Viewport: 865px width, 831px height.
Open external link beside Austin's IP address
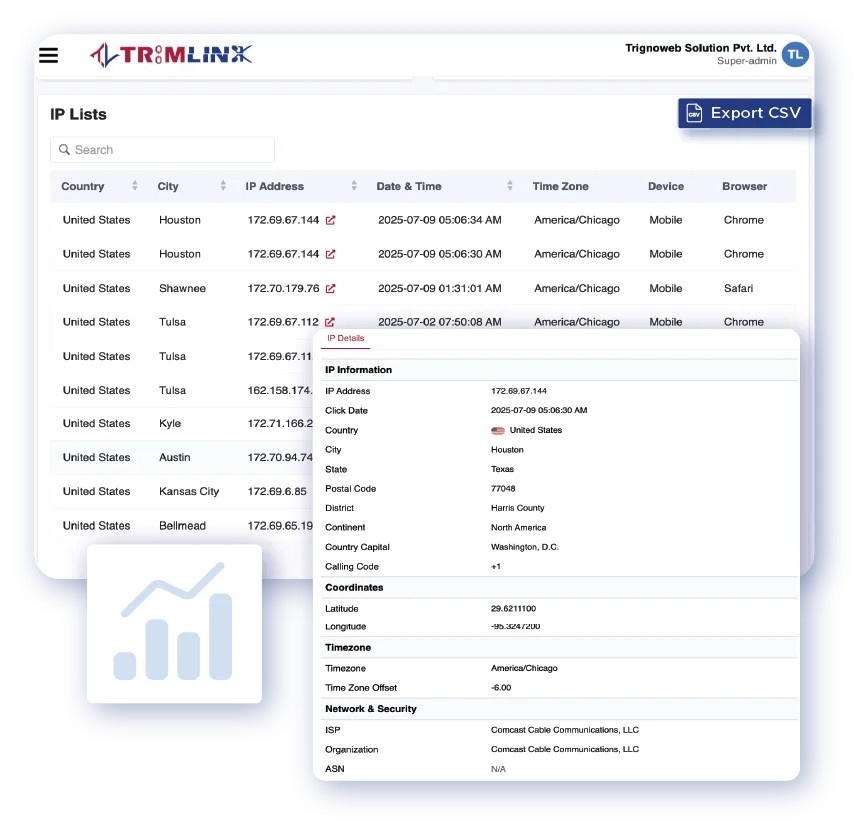(x=324, y=457)
